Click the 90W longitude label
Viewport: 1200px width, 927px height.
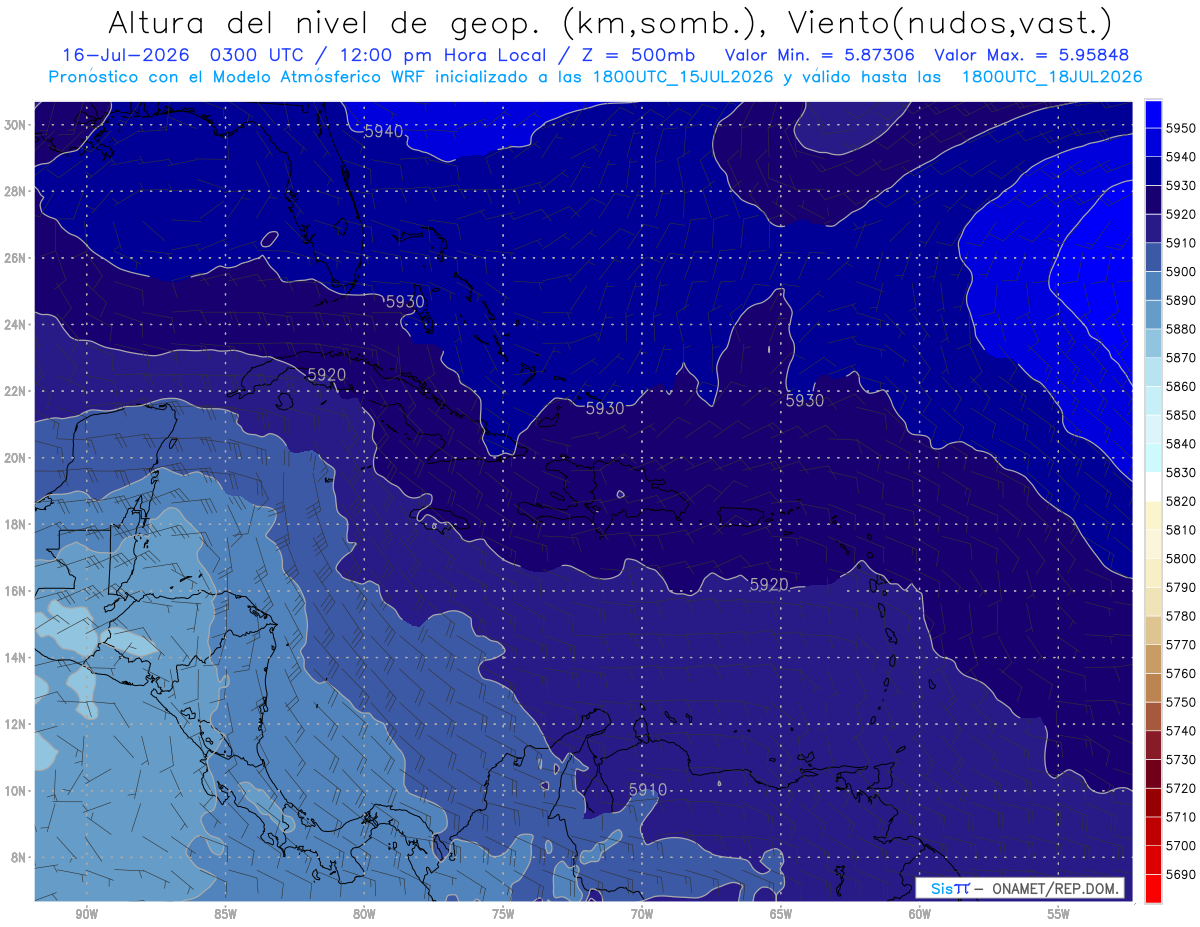click(x=86, y=914)
